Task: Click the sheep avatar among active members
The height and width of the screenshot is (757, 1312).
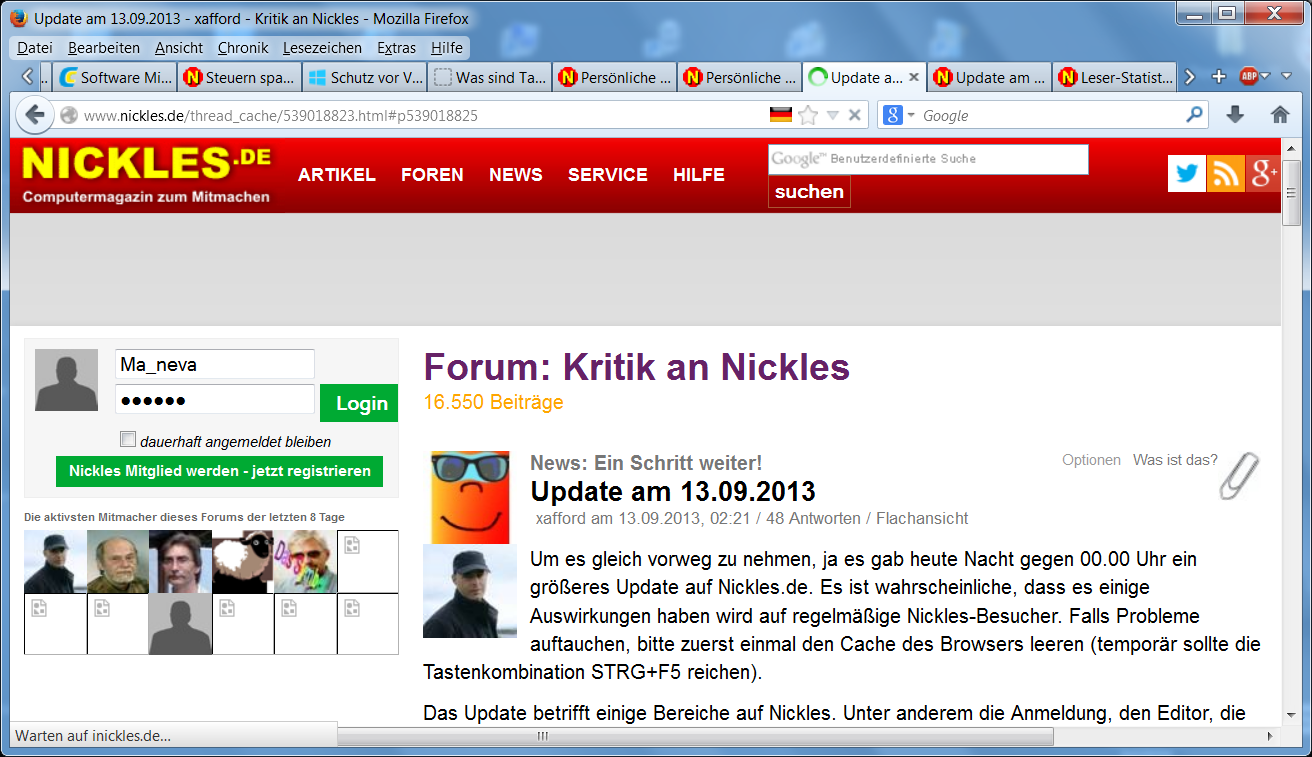Action: tap(242, 561)
